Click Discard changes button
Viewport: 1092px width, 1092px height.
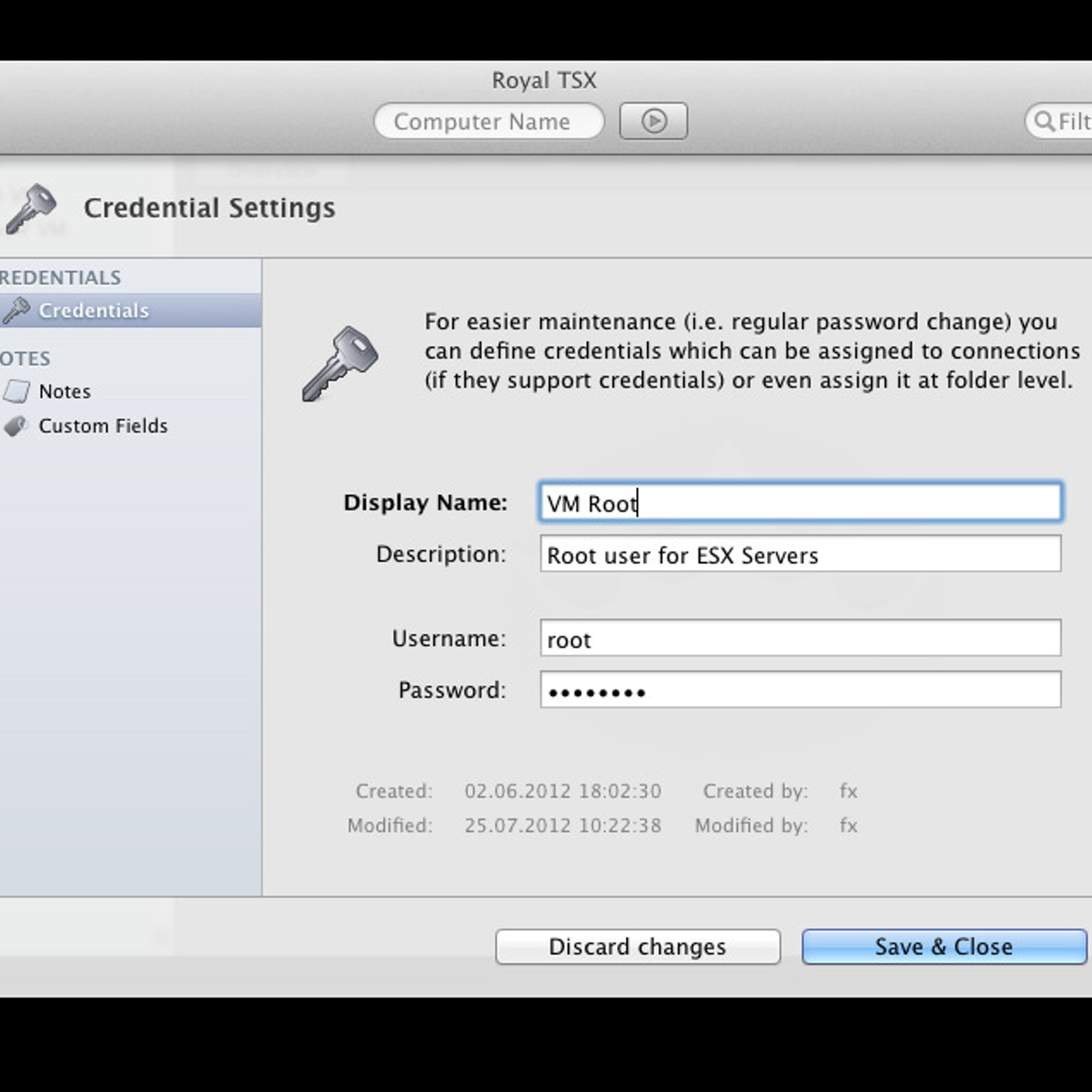637,947
